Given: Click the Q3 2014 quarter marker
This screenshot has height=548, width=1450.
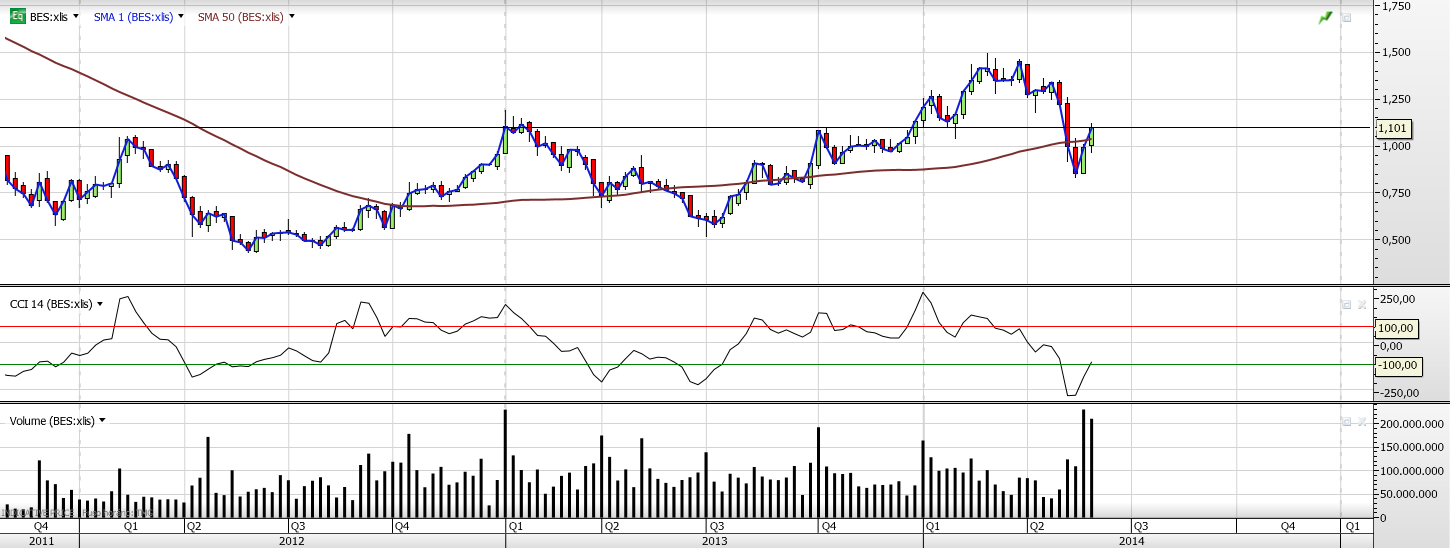Looking at the screenshot, I should (1139, 525).
